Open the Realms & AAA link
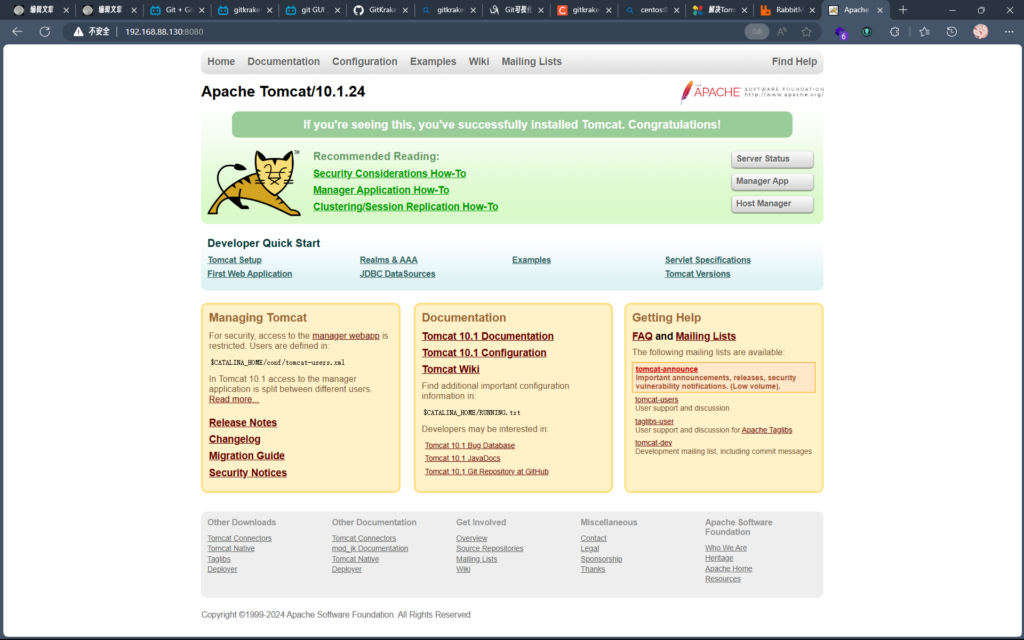1024x640 pixels. tap(389, 260)
